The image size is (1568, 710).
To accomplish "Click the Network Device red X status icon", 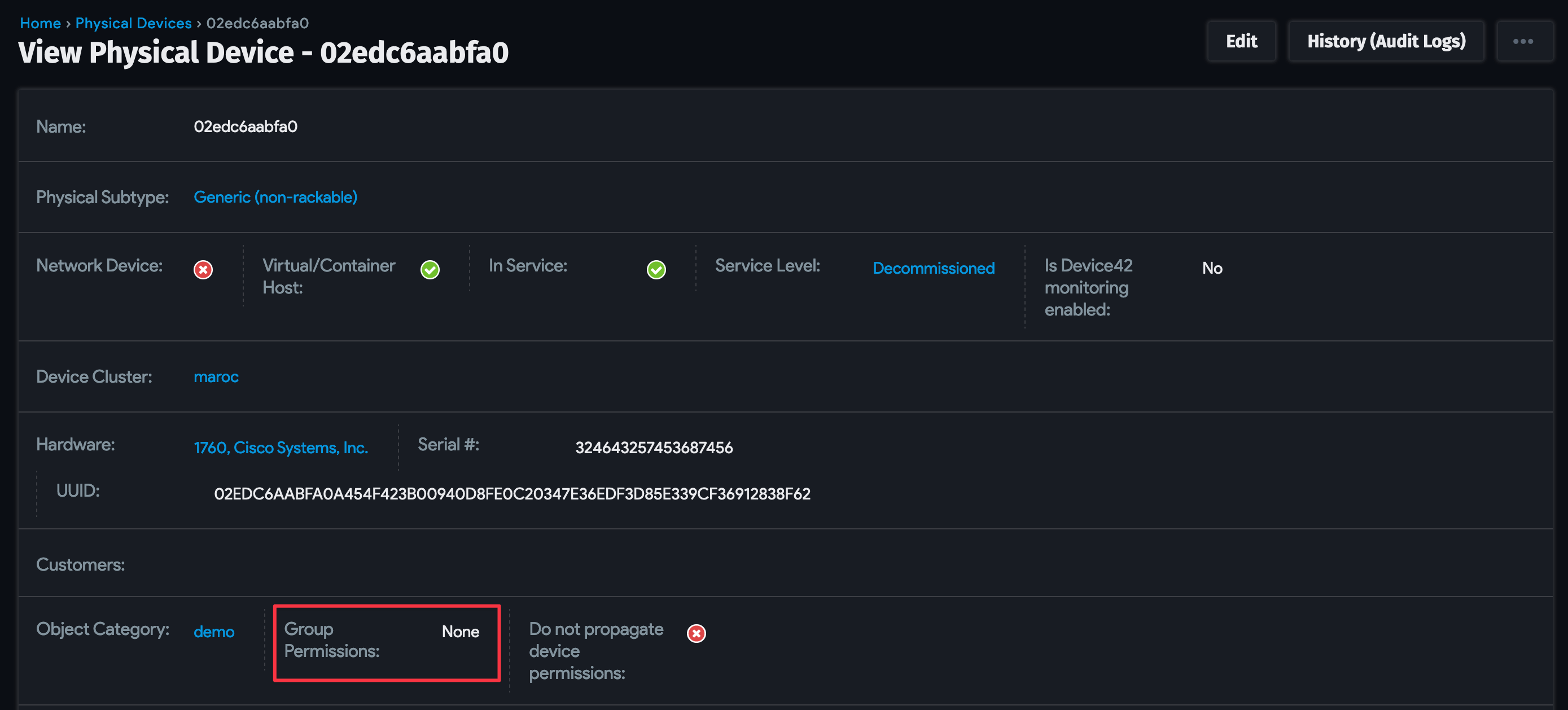I will (x=203, y=270).
